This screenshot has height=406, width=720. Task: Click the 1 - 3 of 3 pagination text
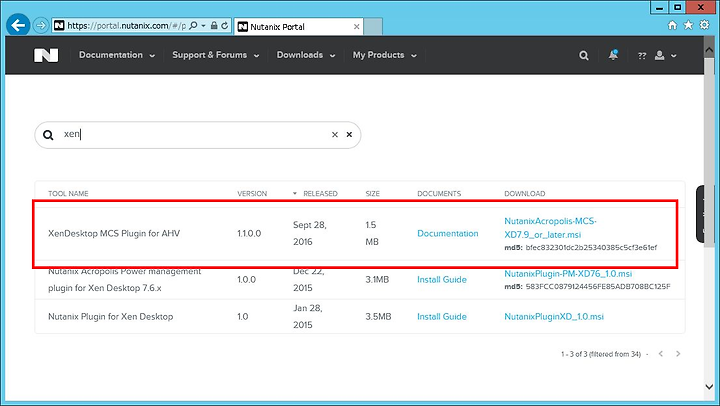pos(601,354)
